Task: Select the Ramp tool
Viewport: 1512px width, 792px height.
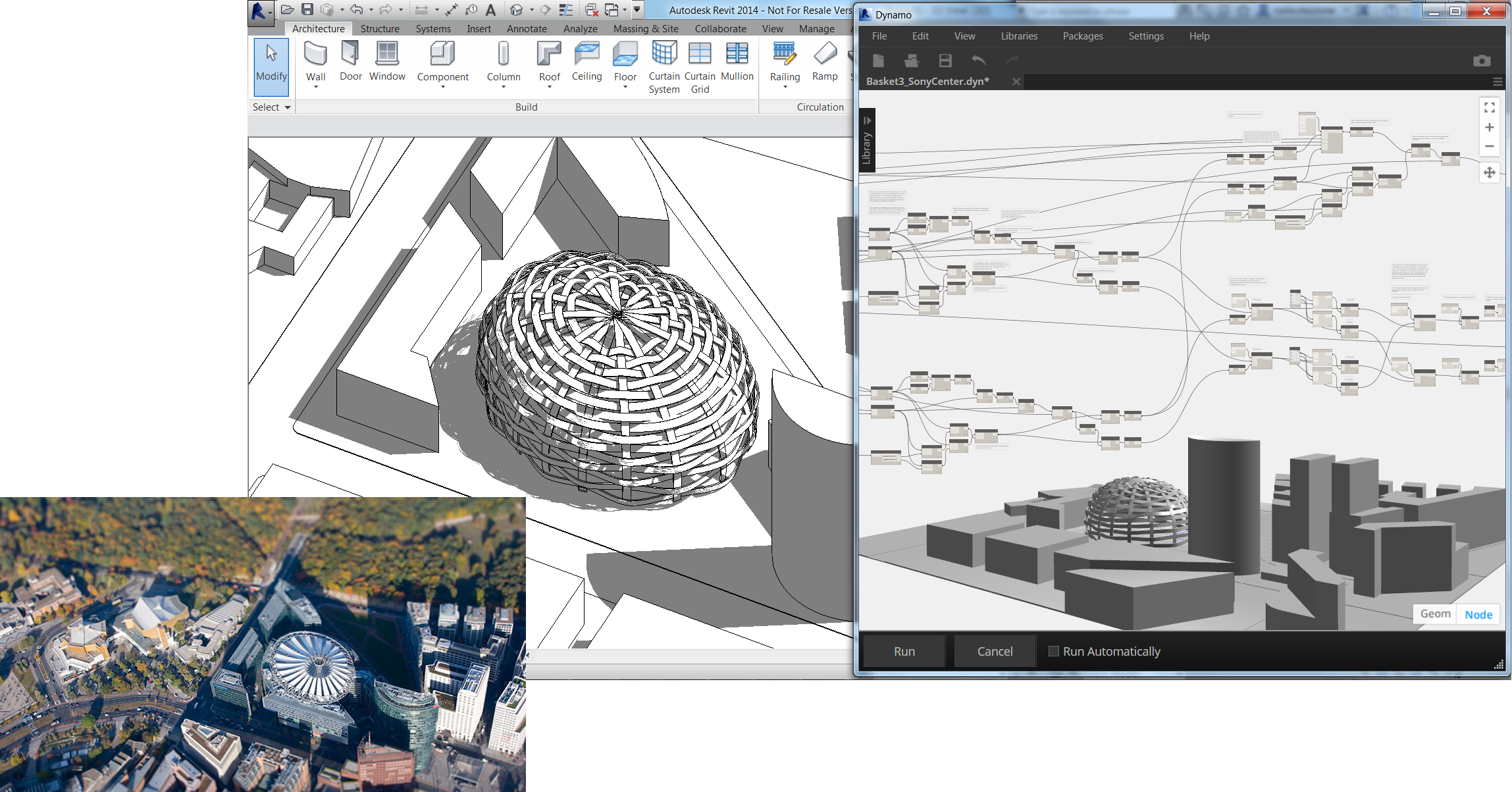Action: click(x=825, y=61)
